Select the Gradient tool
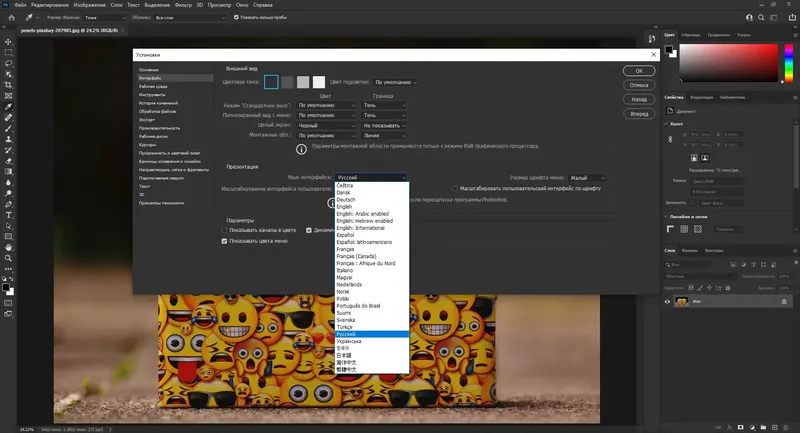800x433 pixels. click(x=8, y=171)
